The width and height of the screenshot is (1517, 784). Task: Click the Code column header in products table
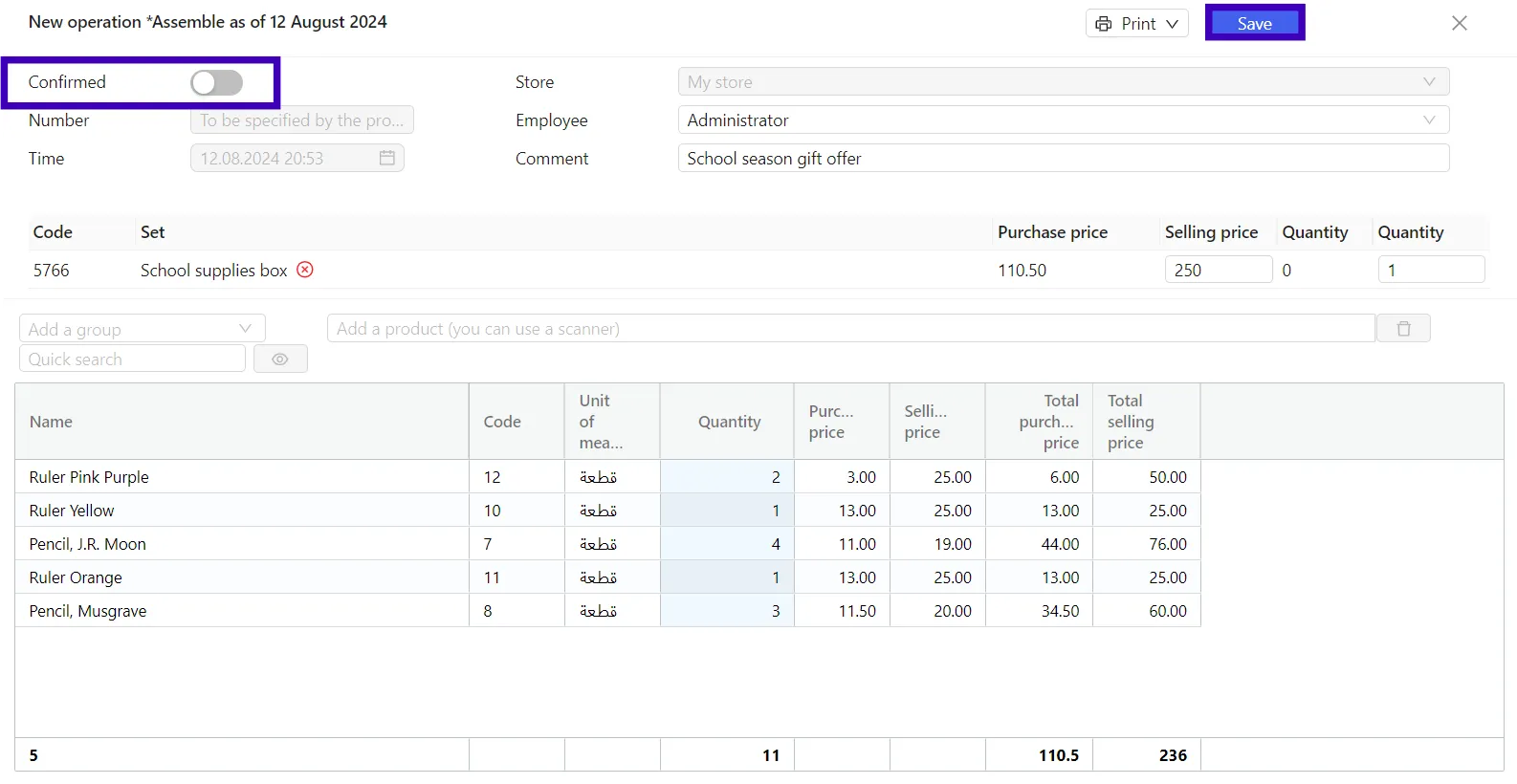[x=517, y=422]
